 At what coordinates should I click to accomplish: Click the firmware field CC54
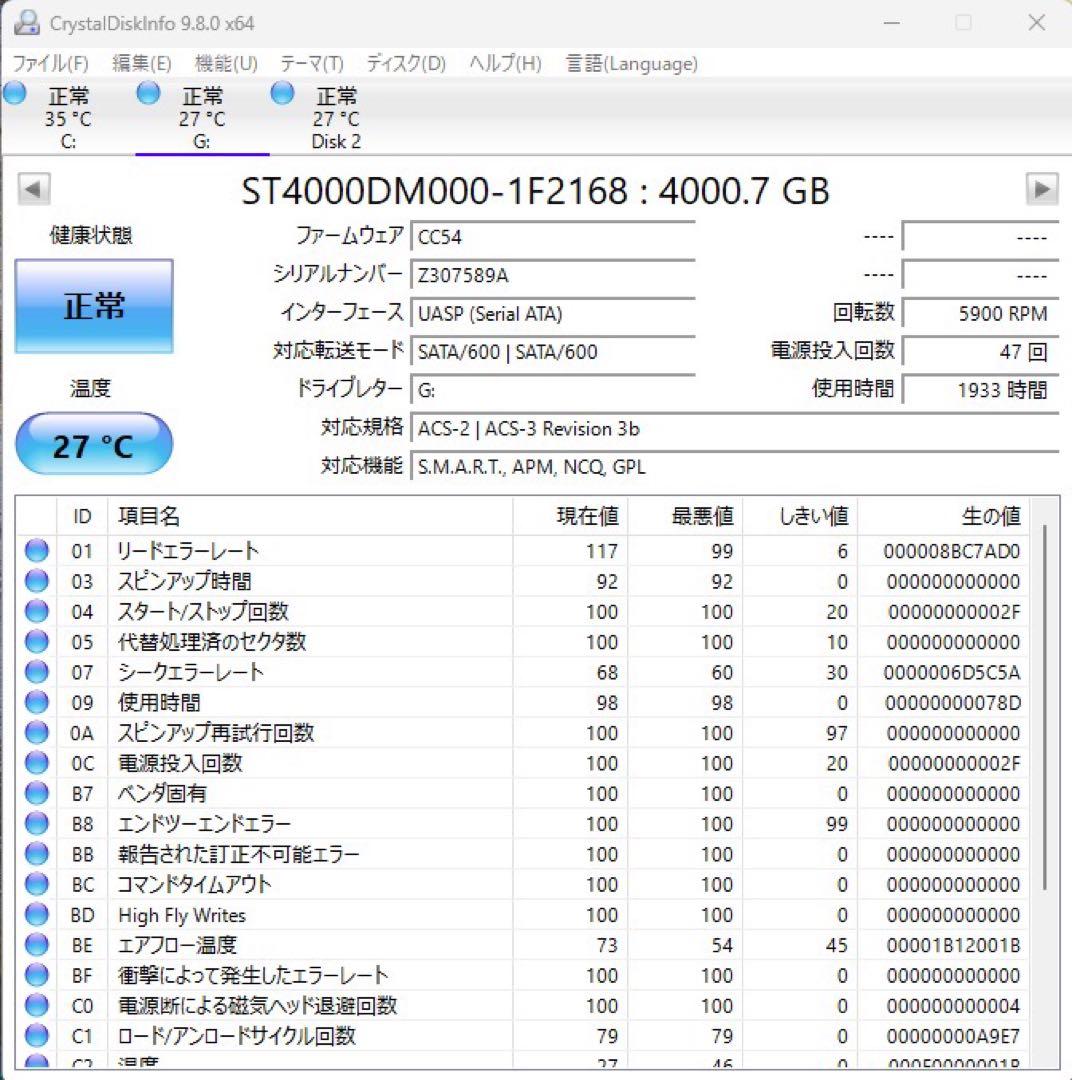pos(552,238)
